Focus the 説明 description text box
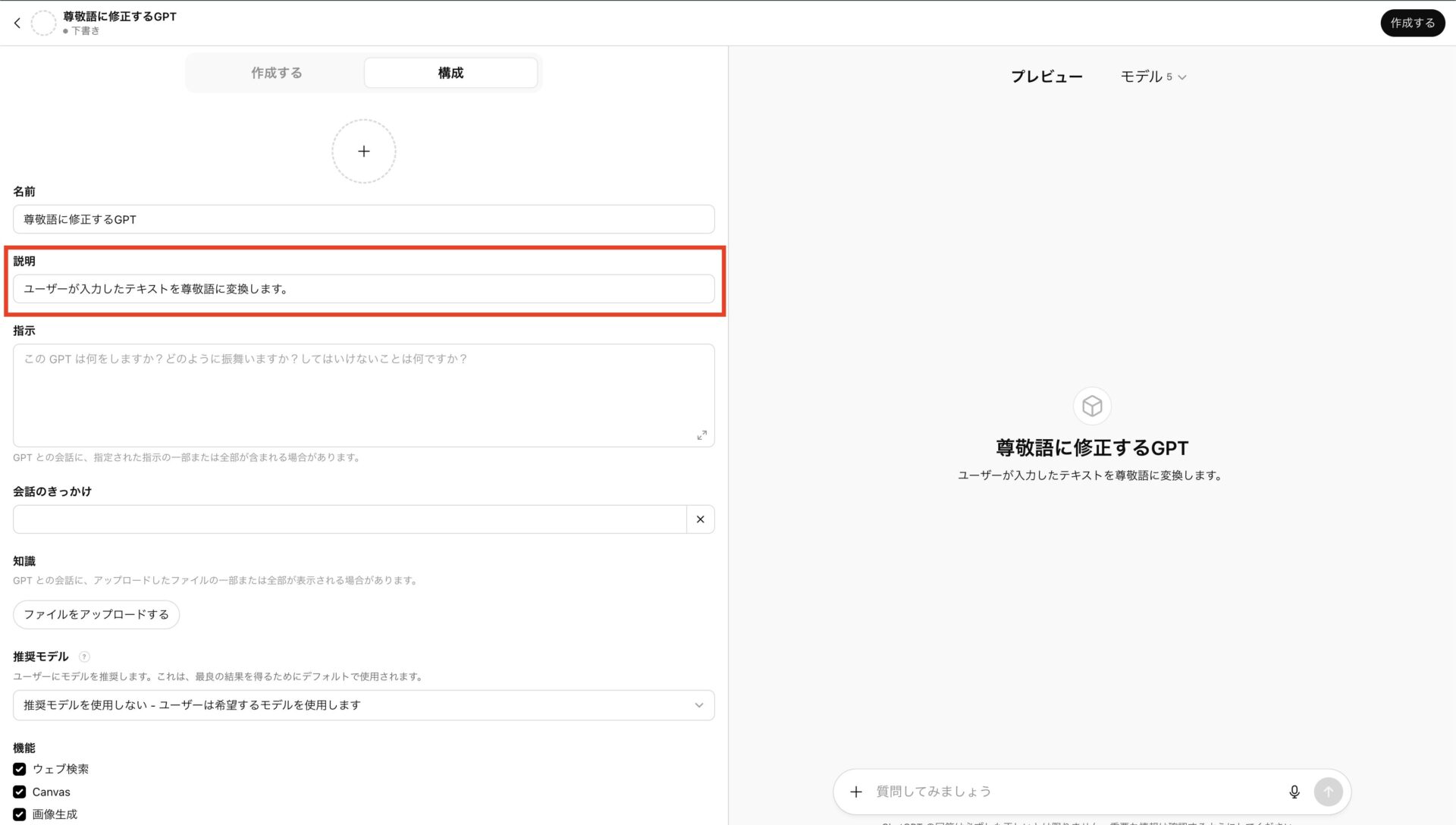This screenshot has width=1456, height=825. pos(363,288)
